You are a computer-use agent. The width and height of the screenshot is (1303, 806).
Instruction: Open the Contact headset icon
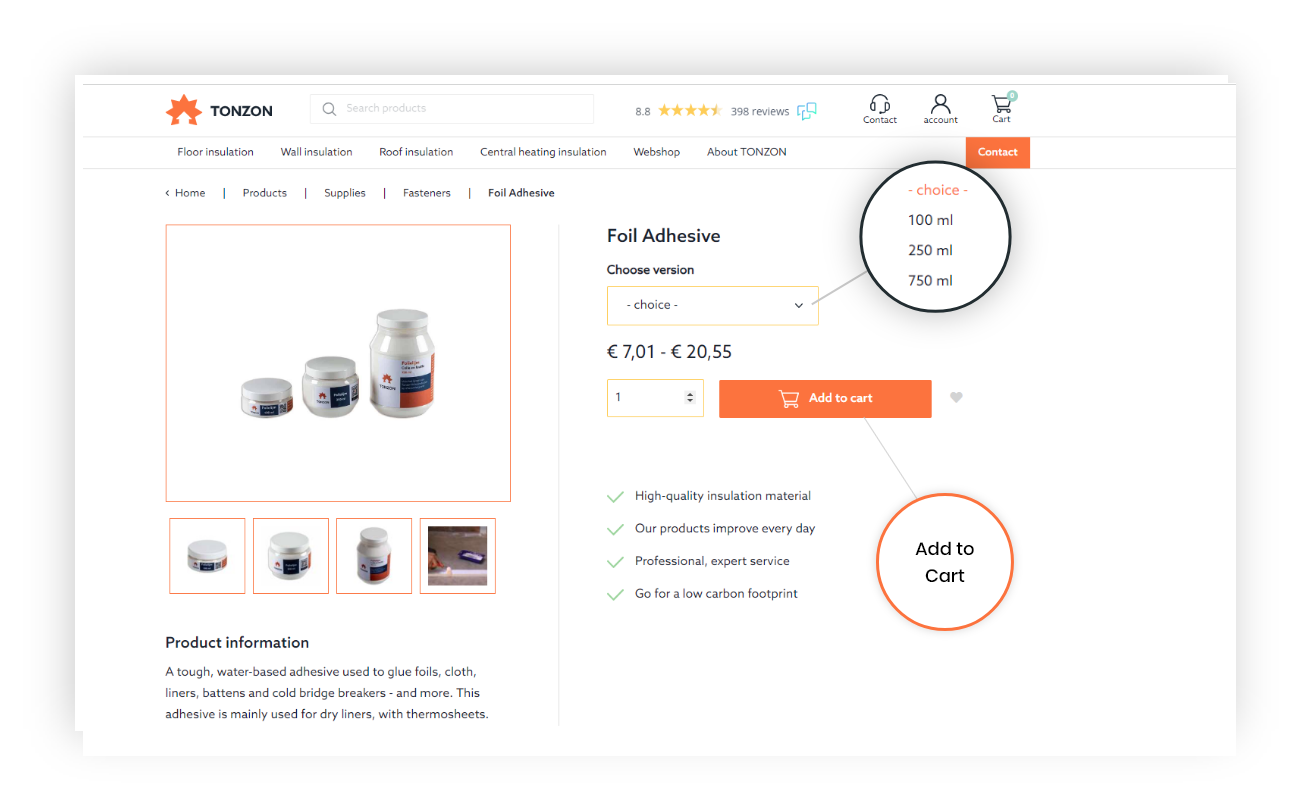[880, 104]
